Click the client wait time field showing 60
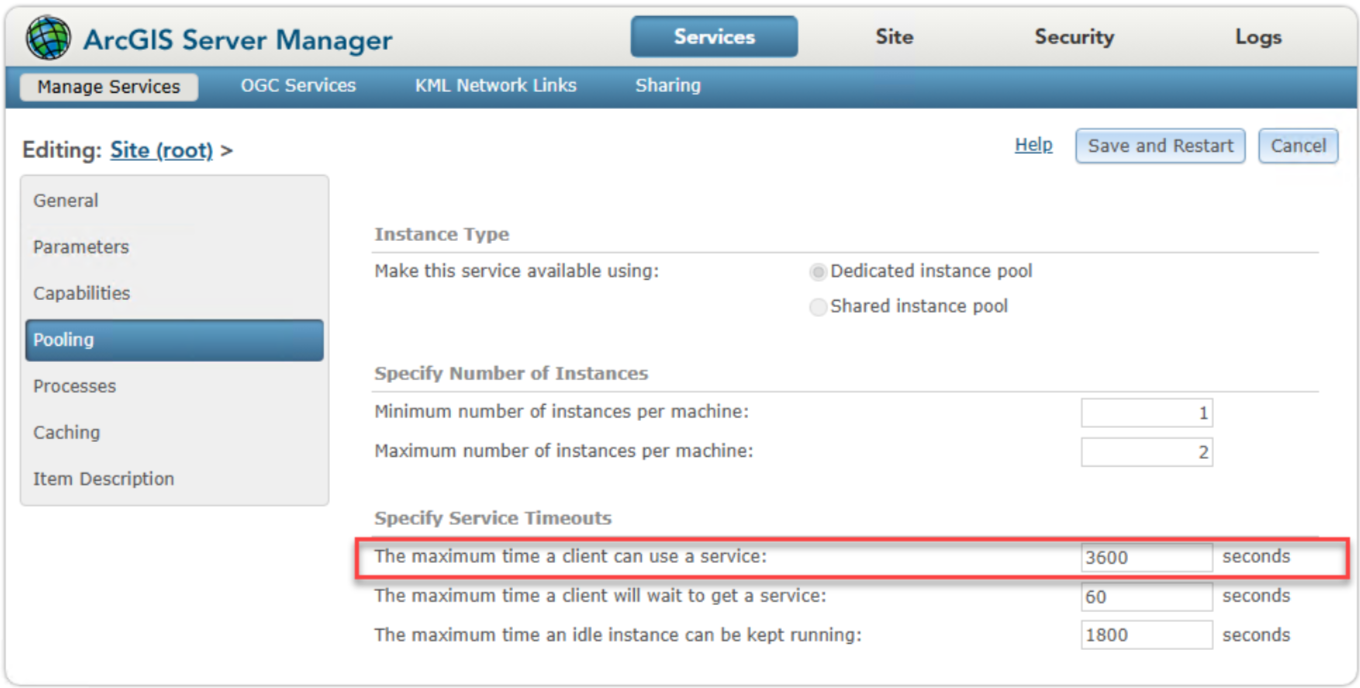Image resolution: width=1360 pixels, height=688 pixels. [1146, 597]
